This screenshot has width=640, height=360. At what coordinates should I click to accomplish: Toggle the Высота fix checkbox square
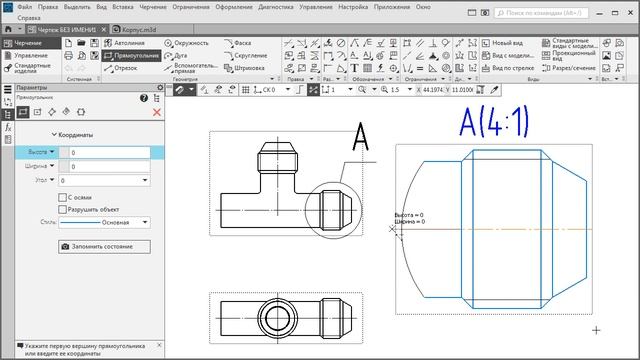(64, 153)
